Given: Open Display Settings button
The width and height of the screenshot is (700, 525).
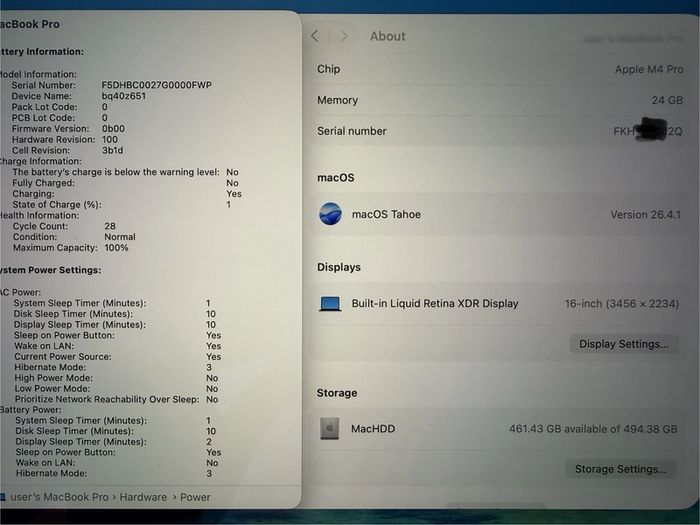Looking at the screenshot, I should [624, 344].
